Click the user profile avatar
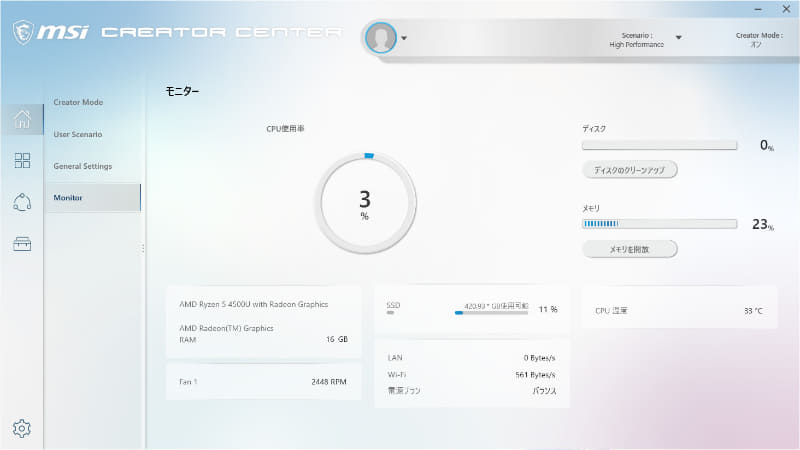This screenshot has height=450, width=800. pyautogui.click(x=381, y=38)
